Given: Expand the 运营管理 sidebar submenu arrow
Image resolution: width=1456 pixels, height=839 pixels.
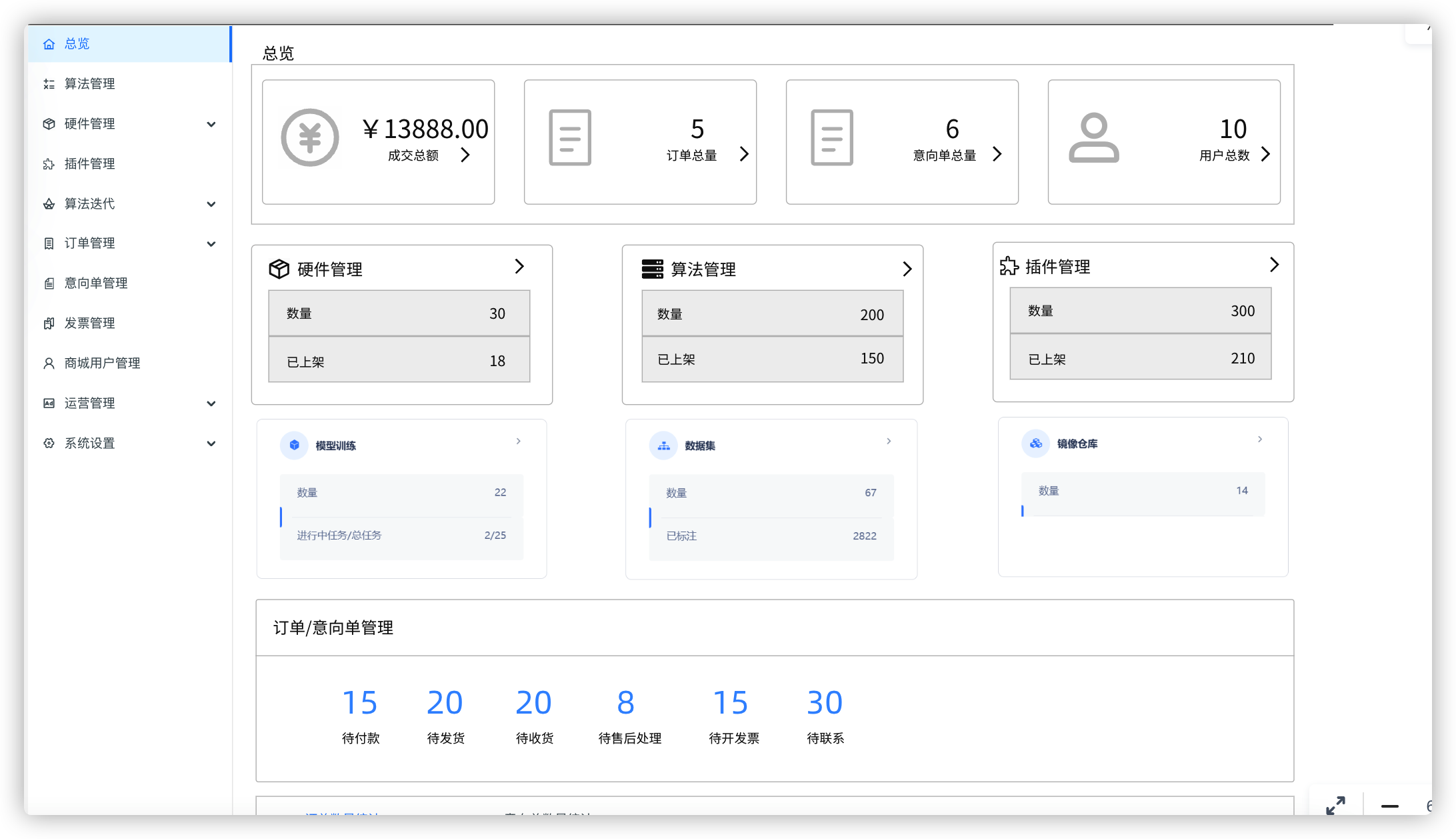Looking at the screenshot, I should [x=211, y=403].
